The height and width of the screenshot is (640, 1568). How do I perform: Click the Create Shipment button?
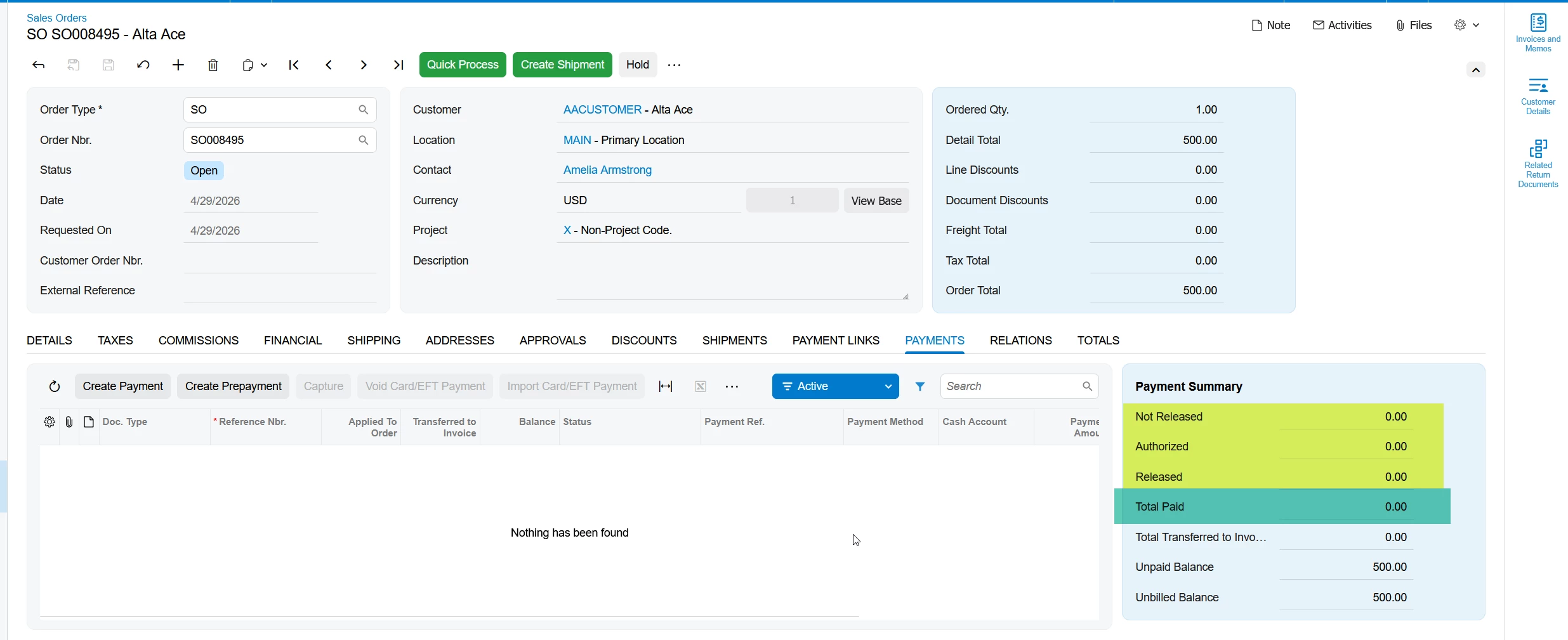(562, 65)
